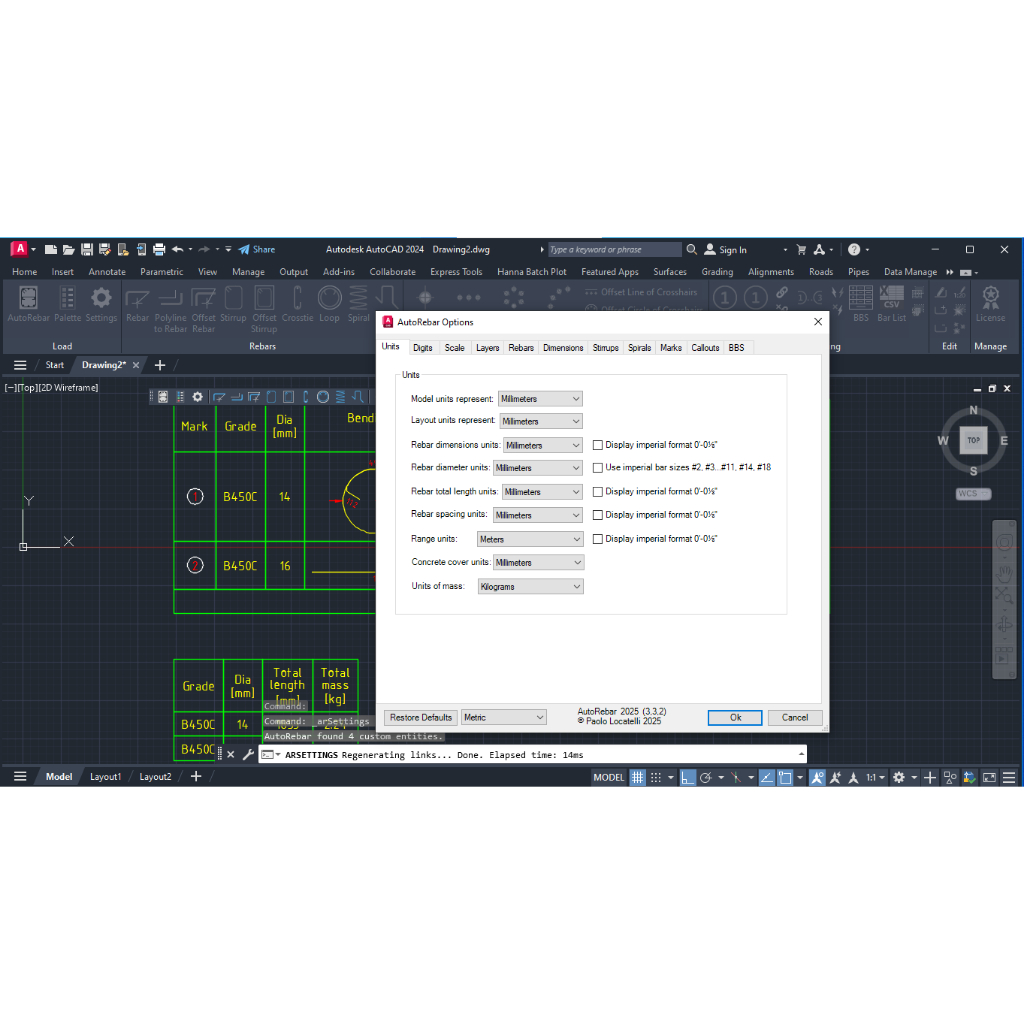1024x1024 pixels.
Task: Select the Spiral rebar tool
Action: click(x=358, y=304)
